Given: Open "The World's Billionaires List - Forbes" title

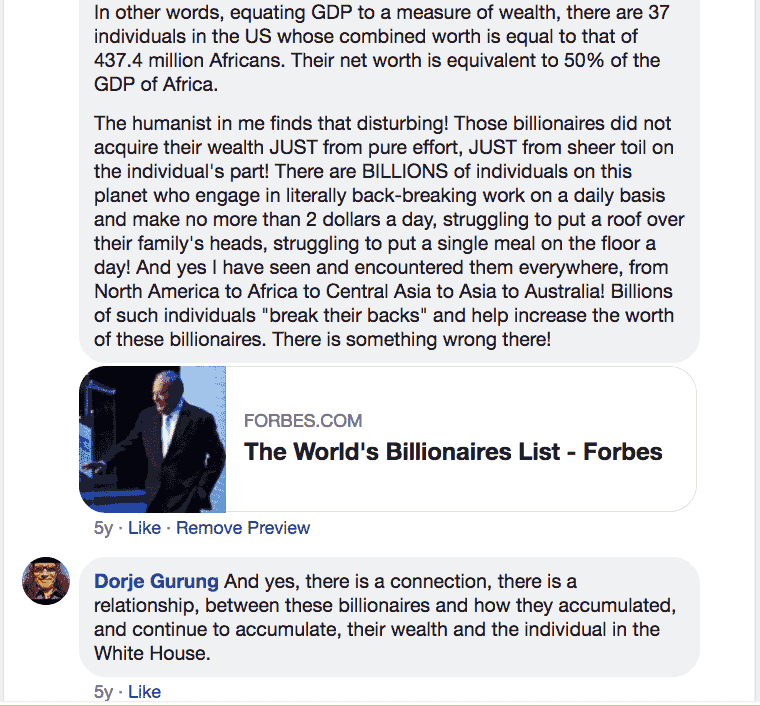Looking at the screenshot, I should [x=453, y=452].
